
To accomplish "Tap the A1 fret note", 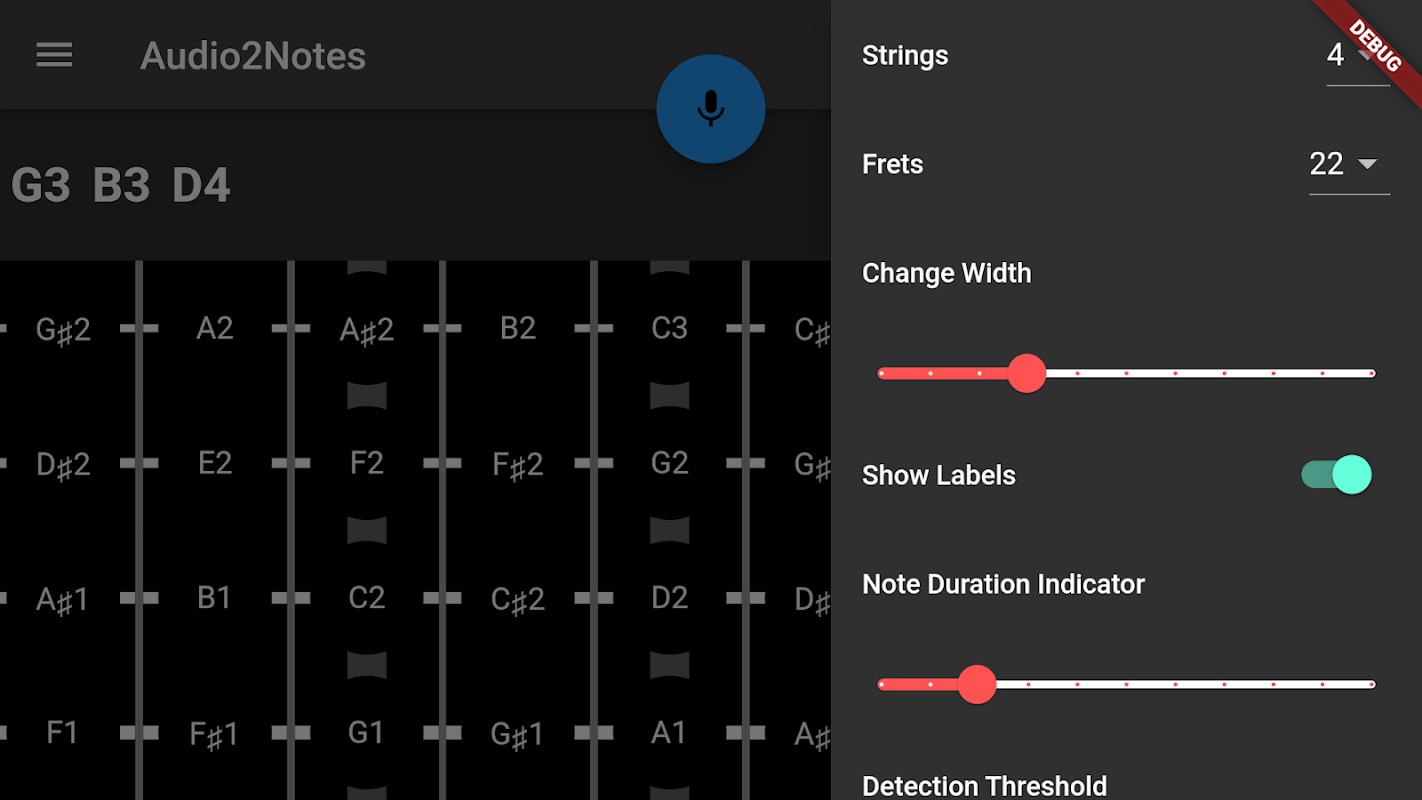I will 669,733.
